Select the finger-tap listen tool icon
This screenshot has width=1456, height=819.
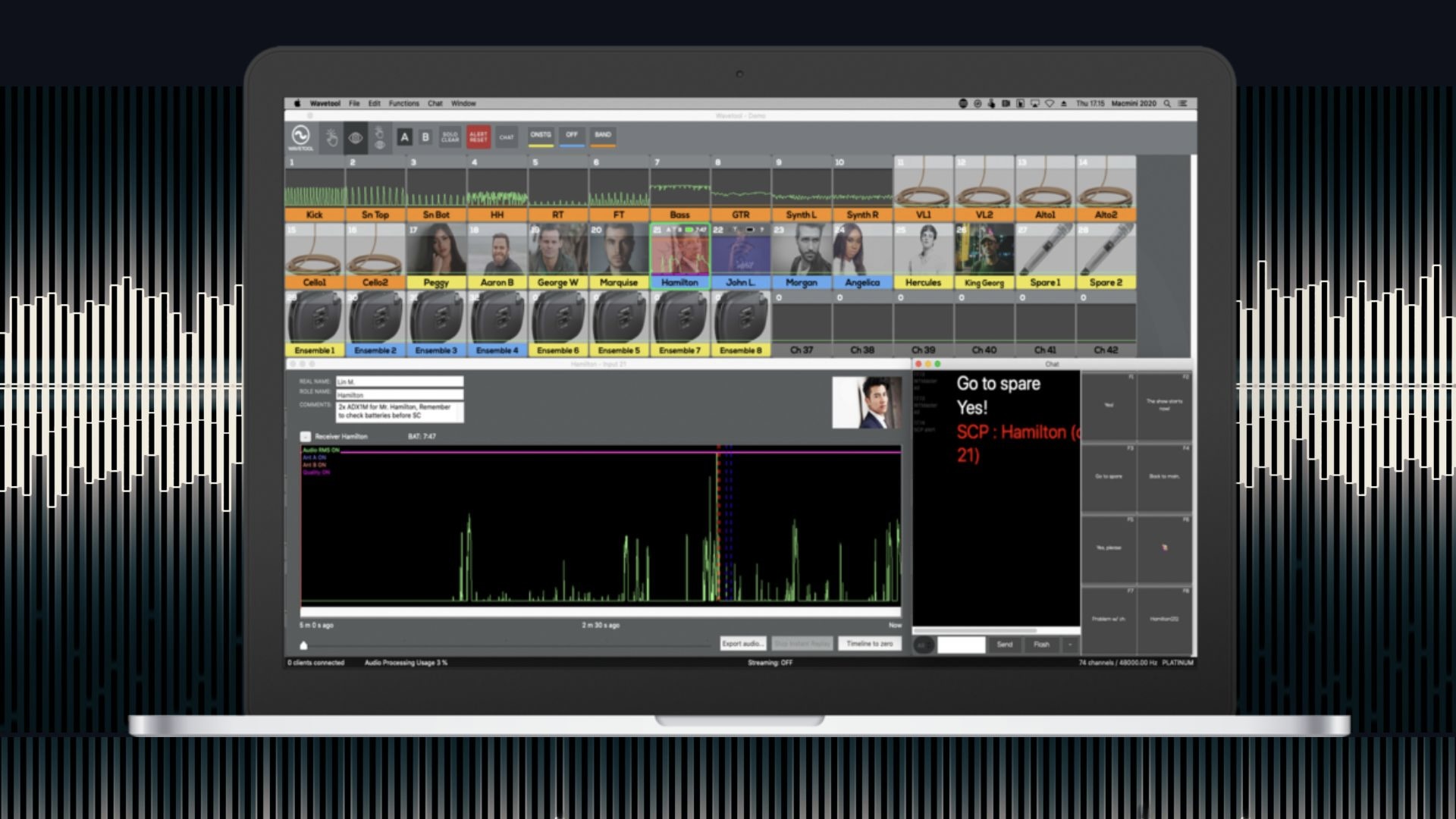click(332, 139)
